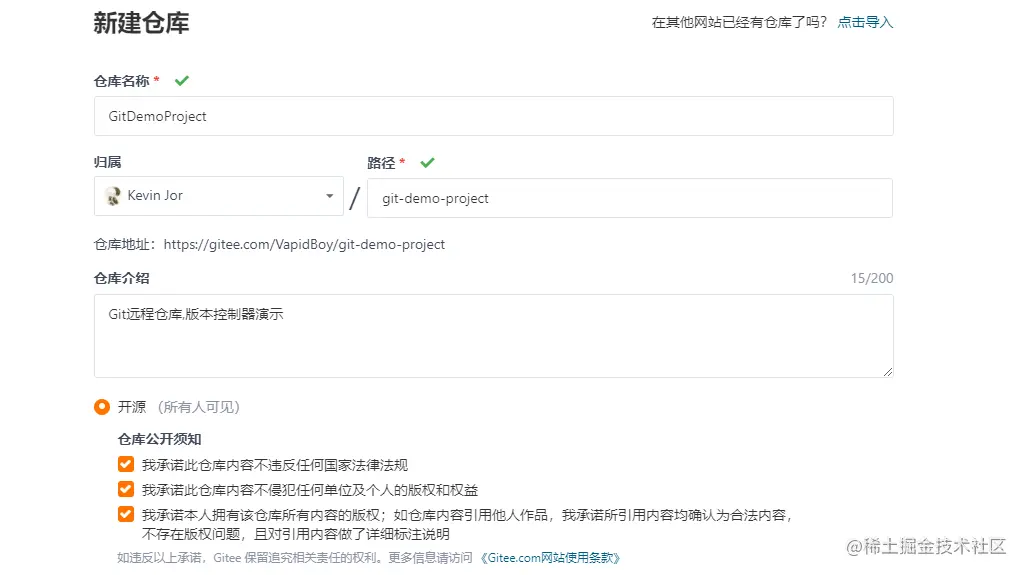This screenshot has width=1025, height=575.
Task: Click the （所有人可见） text next to 开源
Action: (199, 407)
